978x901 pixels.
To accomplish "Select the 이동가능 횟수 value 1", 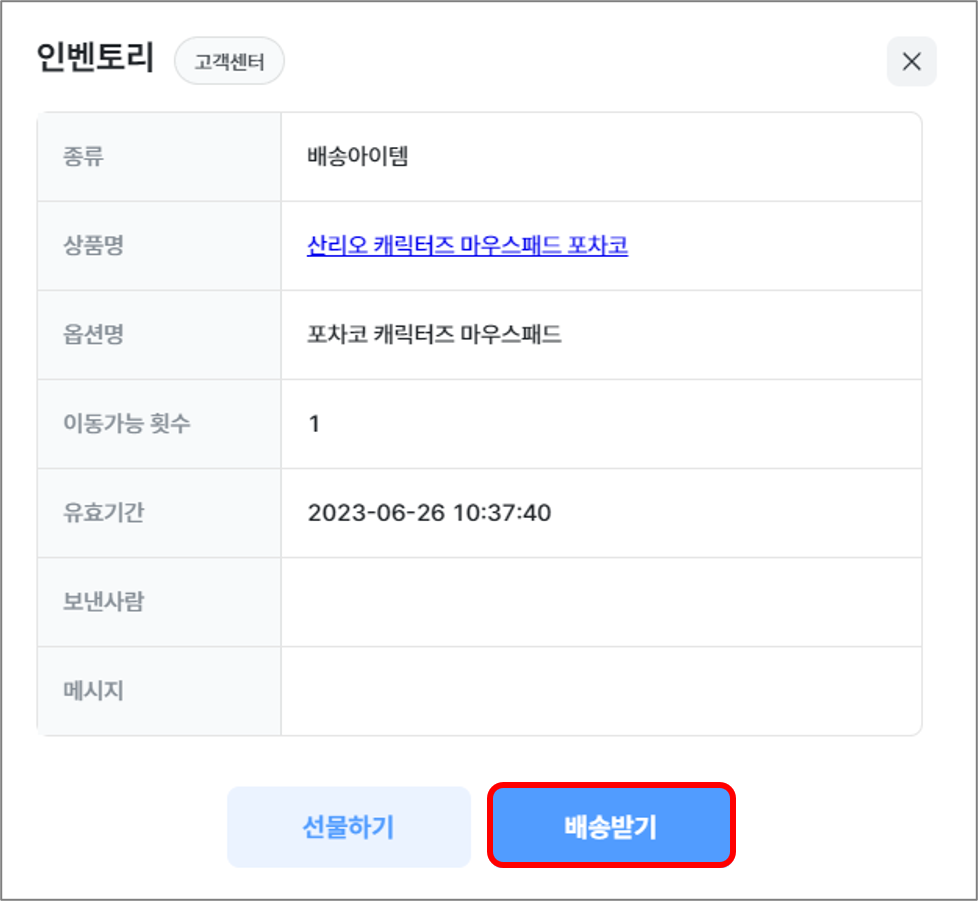I will click(x=314, y=424).
